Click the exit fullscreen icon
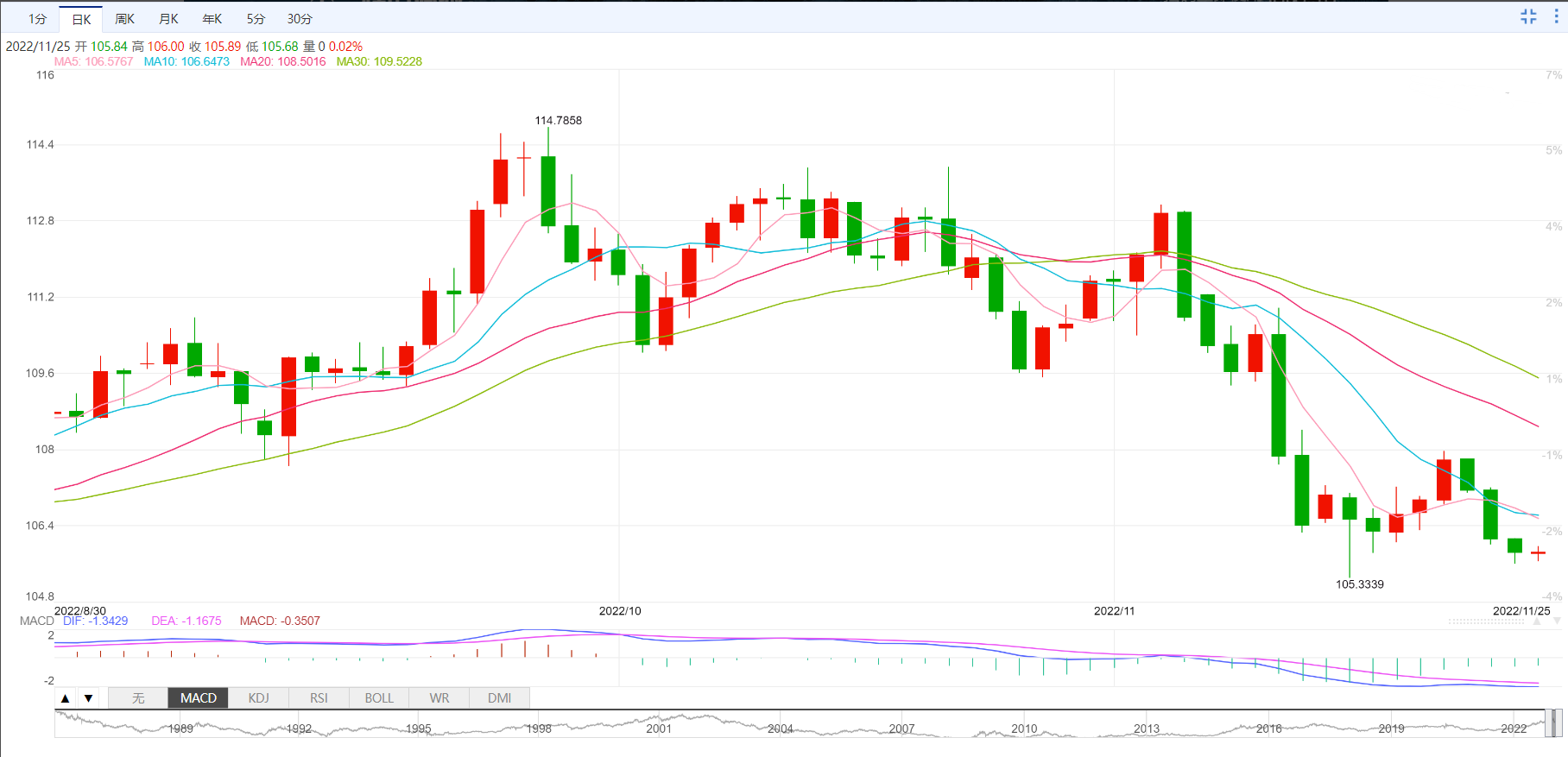This screenshot has width=1568, height=757. tap(1528, 16)
